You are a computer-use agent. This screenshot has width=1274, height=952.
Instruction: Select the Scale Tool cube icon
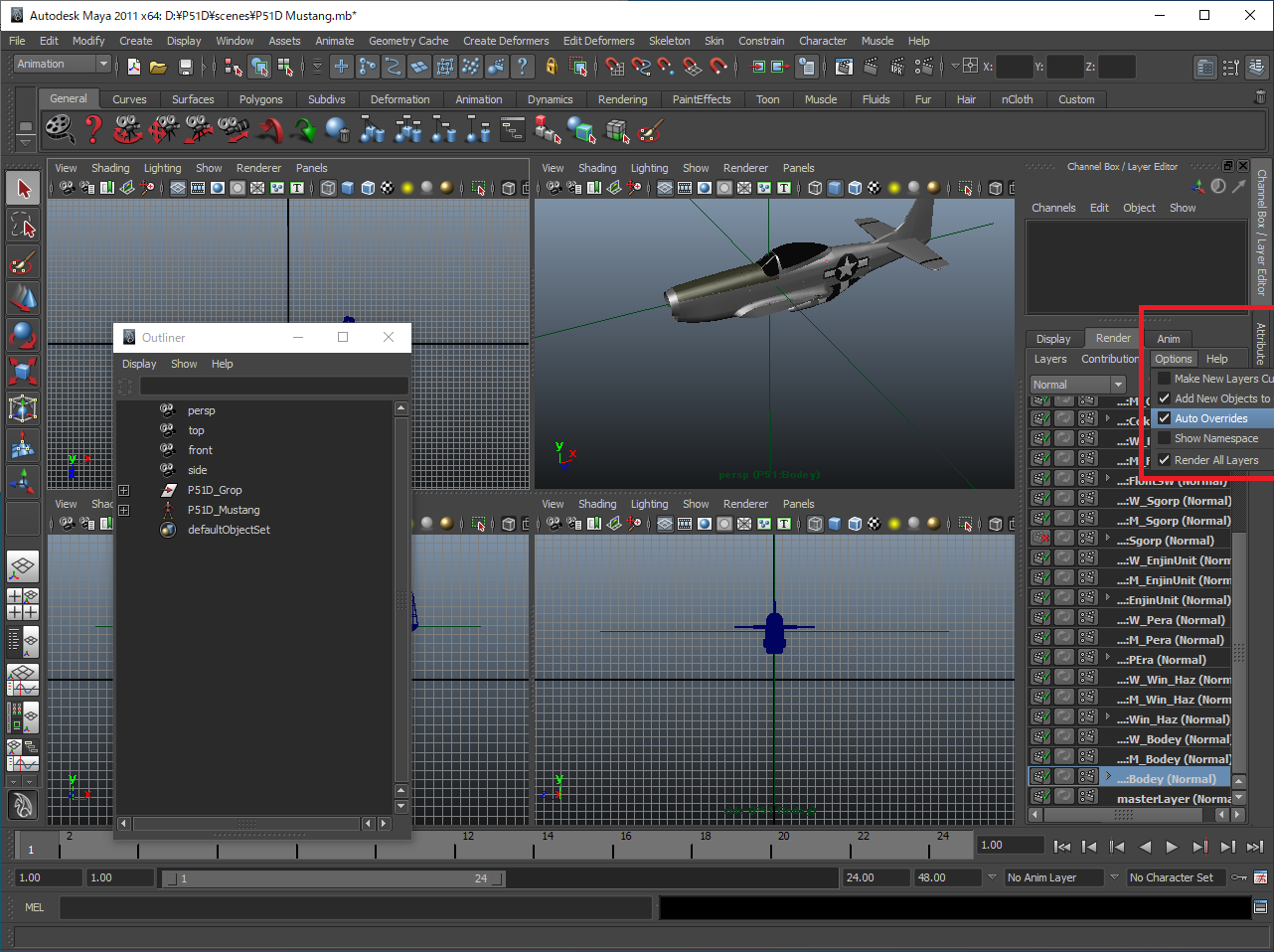pyautogui.click(x=23, y=372)
